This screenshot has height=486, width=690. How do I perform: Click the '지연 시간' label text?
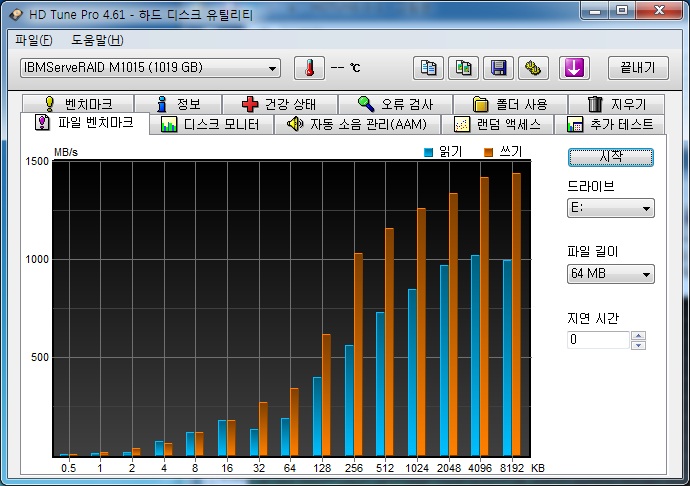(x=593, y=318)
